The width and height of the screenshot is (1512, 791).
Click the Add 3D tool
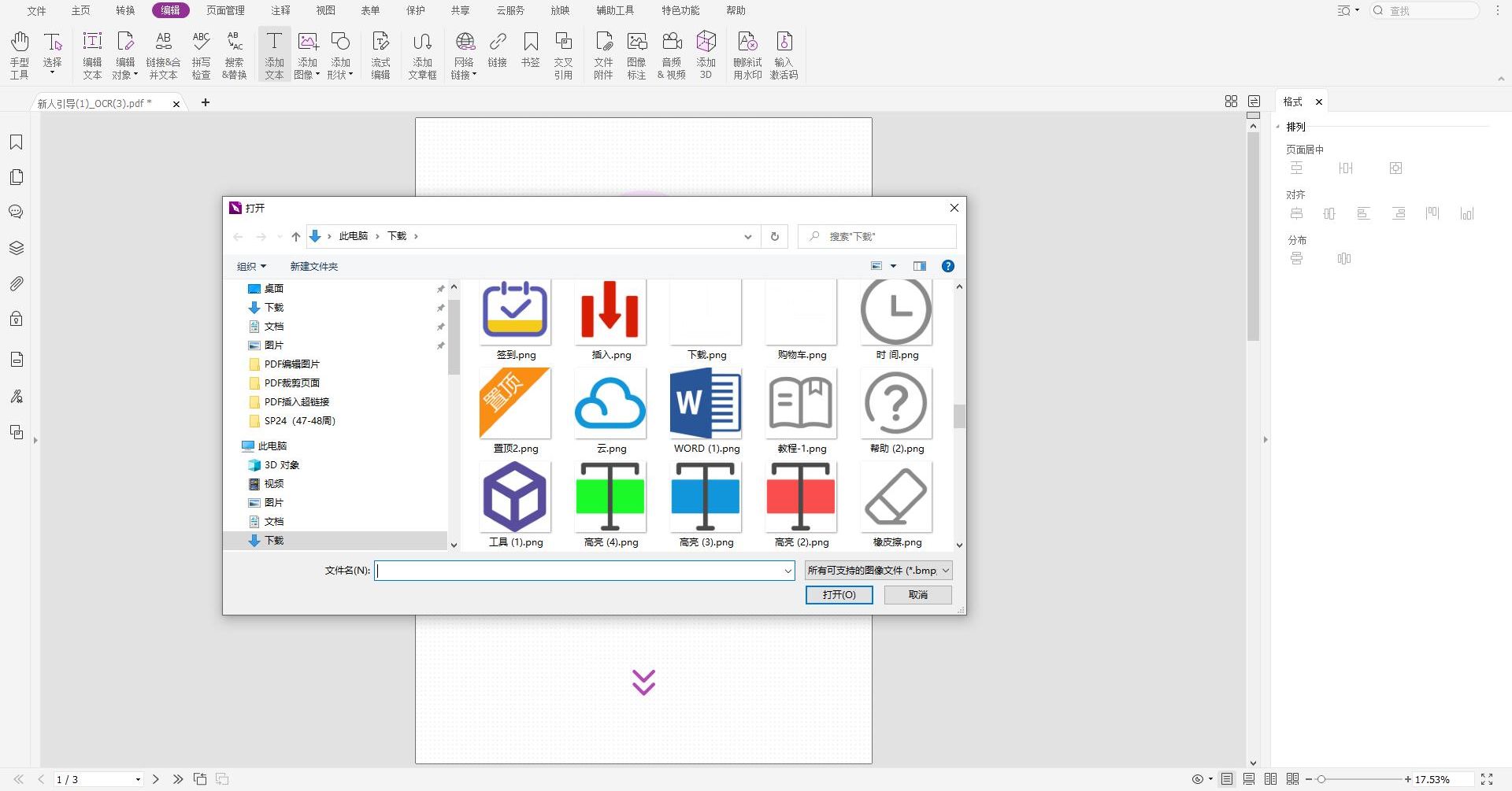706,54
